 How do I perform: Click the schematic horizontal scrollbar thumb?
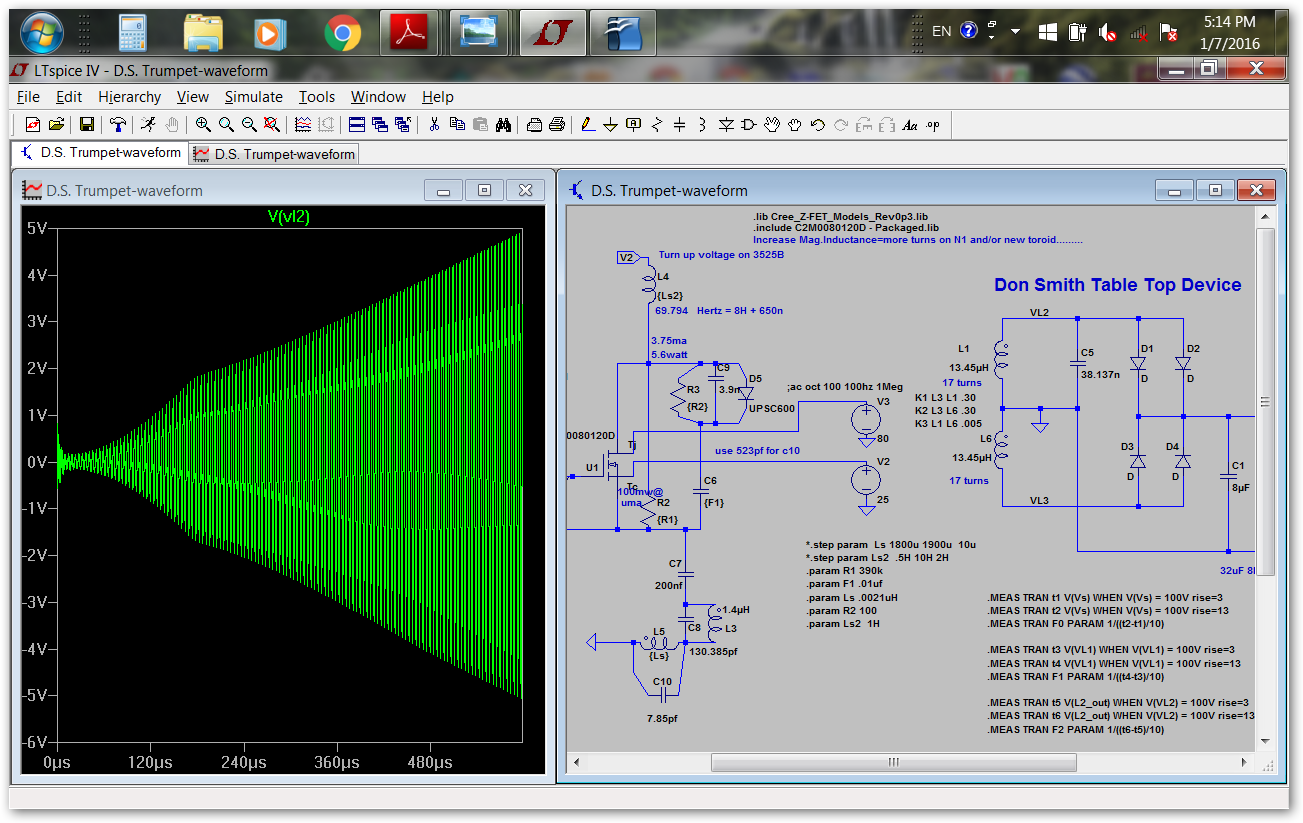click(894, 762)
